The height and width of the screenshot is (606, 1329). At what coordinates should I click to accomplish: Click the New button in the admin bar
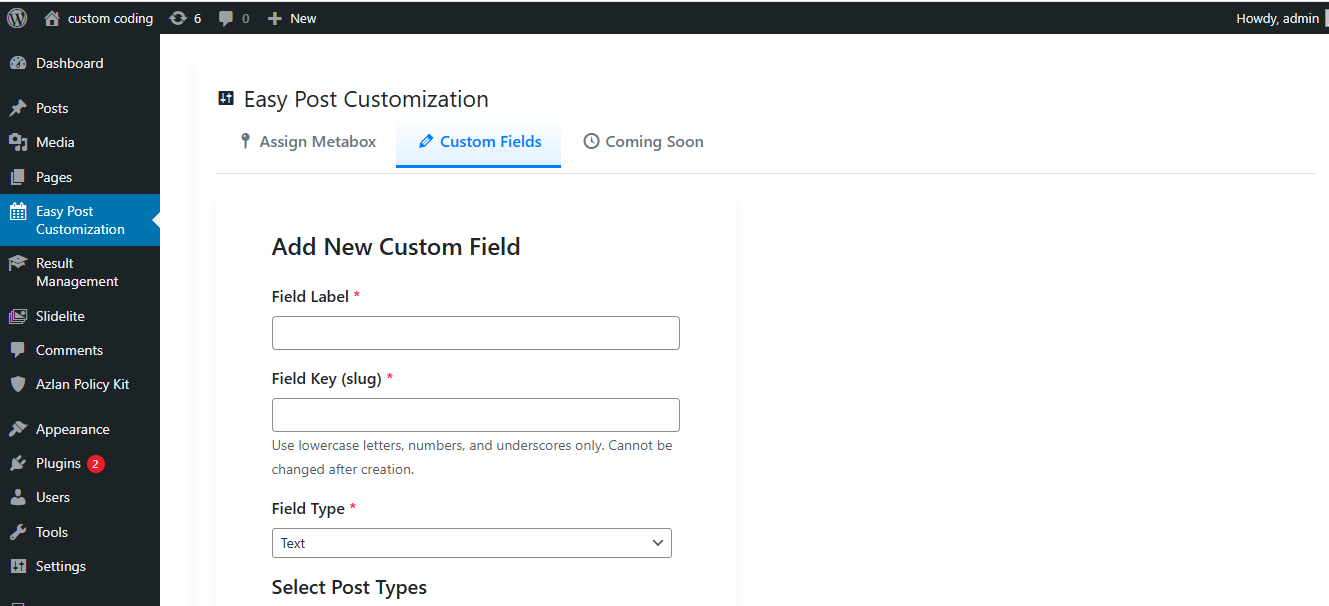point(291,17)
